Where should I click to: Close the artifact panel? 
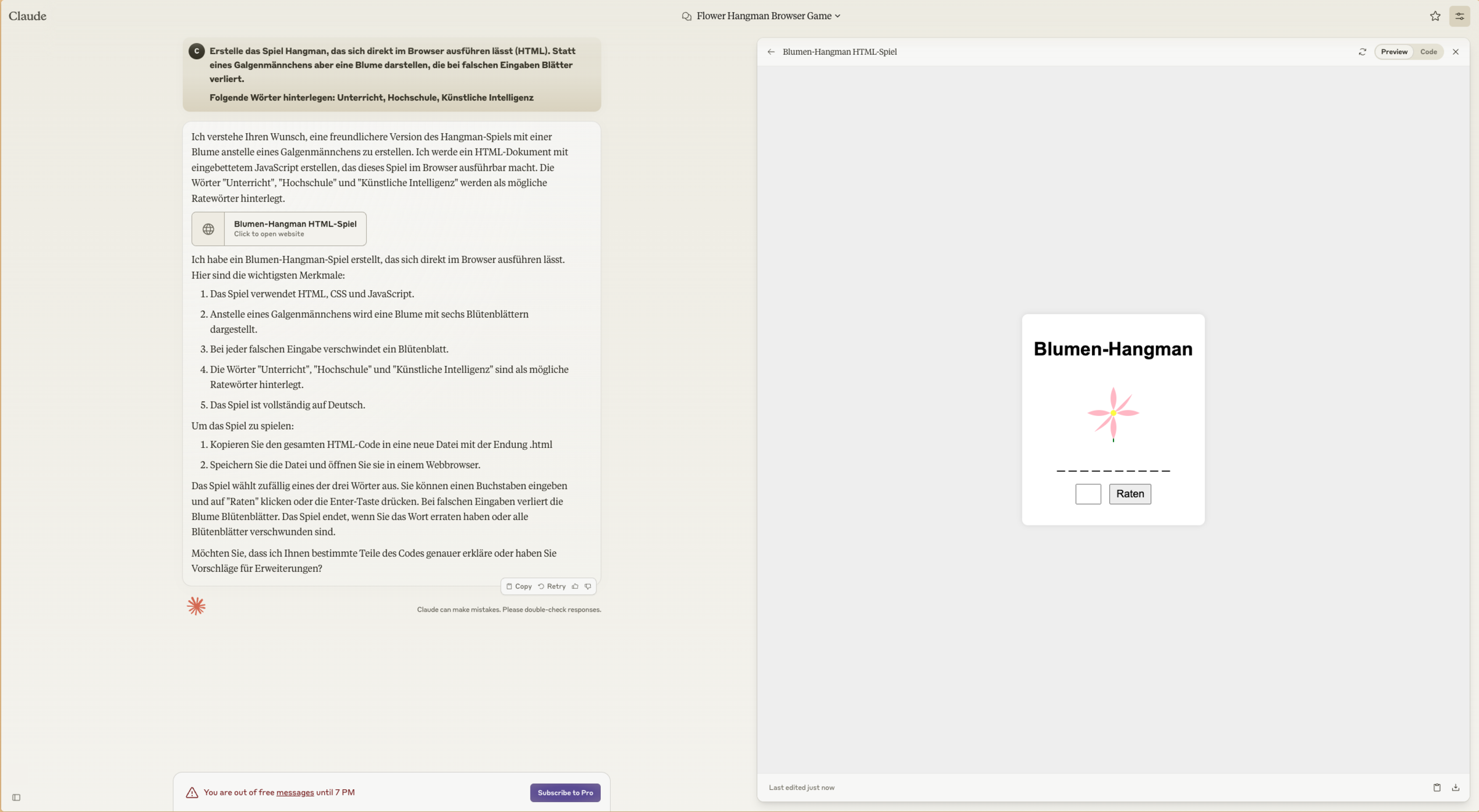point(1456,52)
